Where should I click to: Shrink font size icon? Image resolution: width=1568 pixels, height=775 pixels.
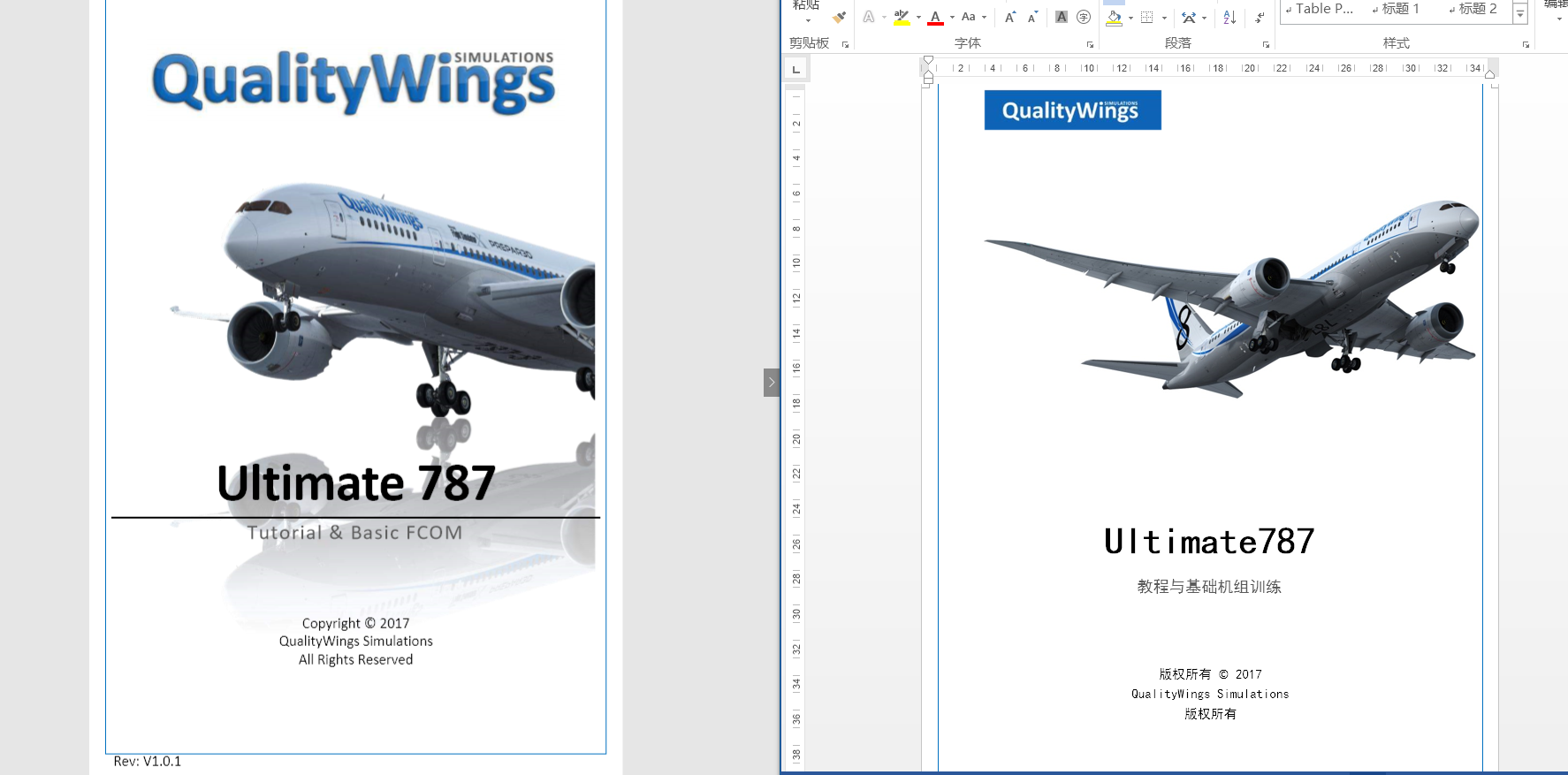coord(1031,17)
